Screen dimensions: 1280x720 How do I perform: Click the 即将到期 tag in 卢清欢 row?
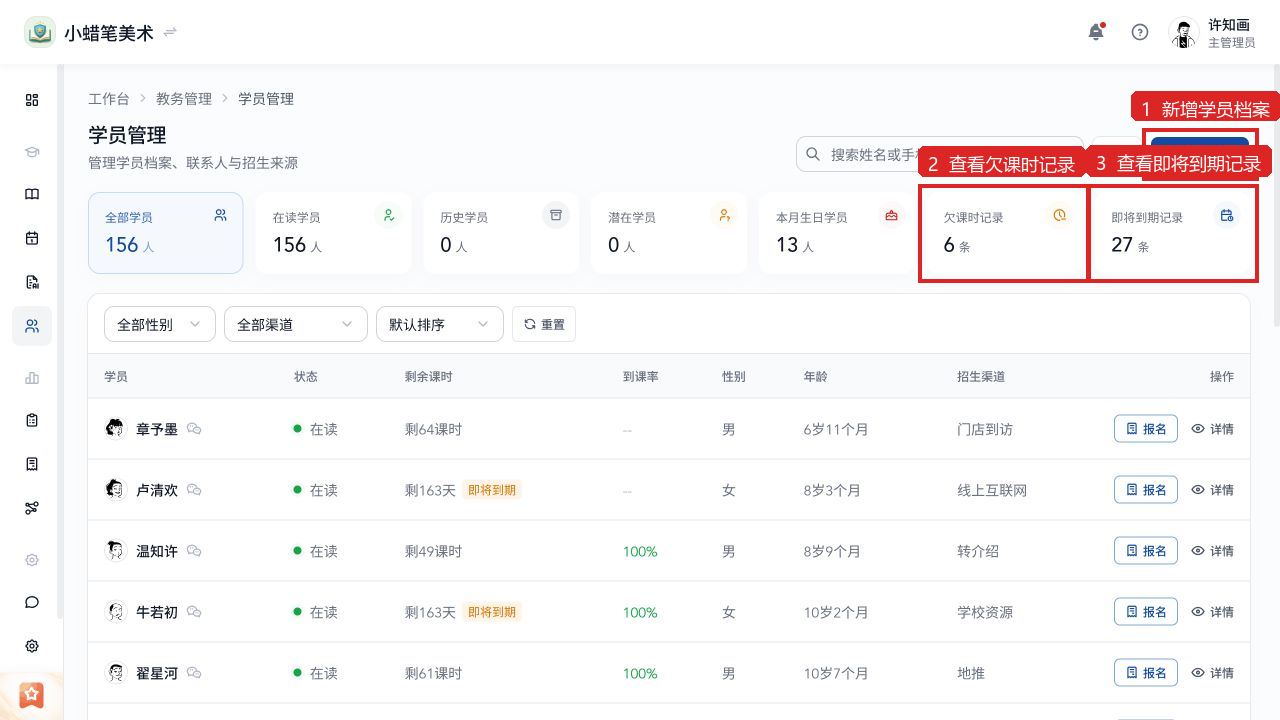(x=492, y=490)
